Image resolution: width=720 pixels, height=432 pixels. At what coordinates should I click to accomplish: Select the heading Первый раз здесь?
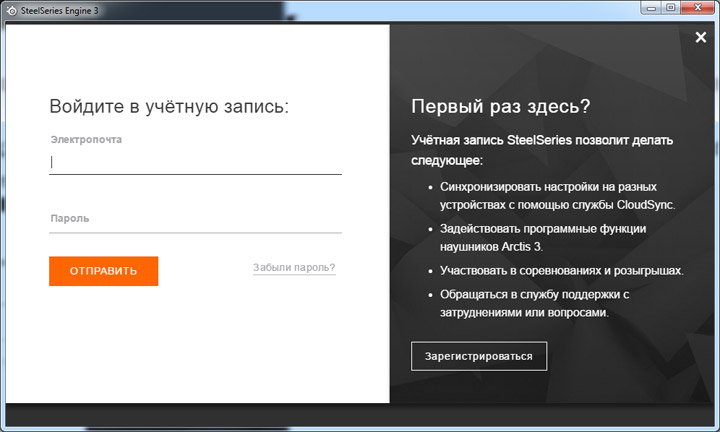(x=501, y=106)
